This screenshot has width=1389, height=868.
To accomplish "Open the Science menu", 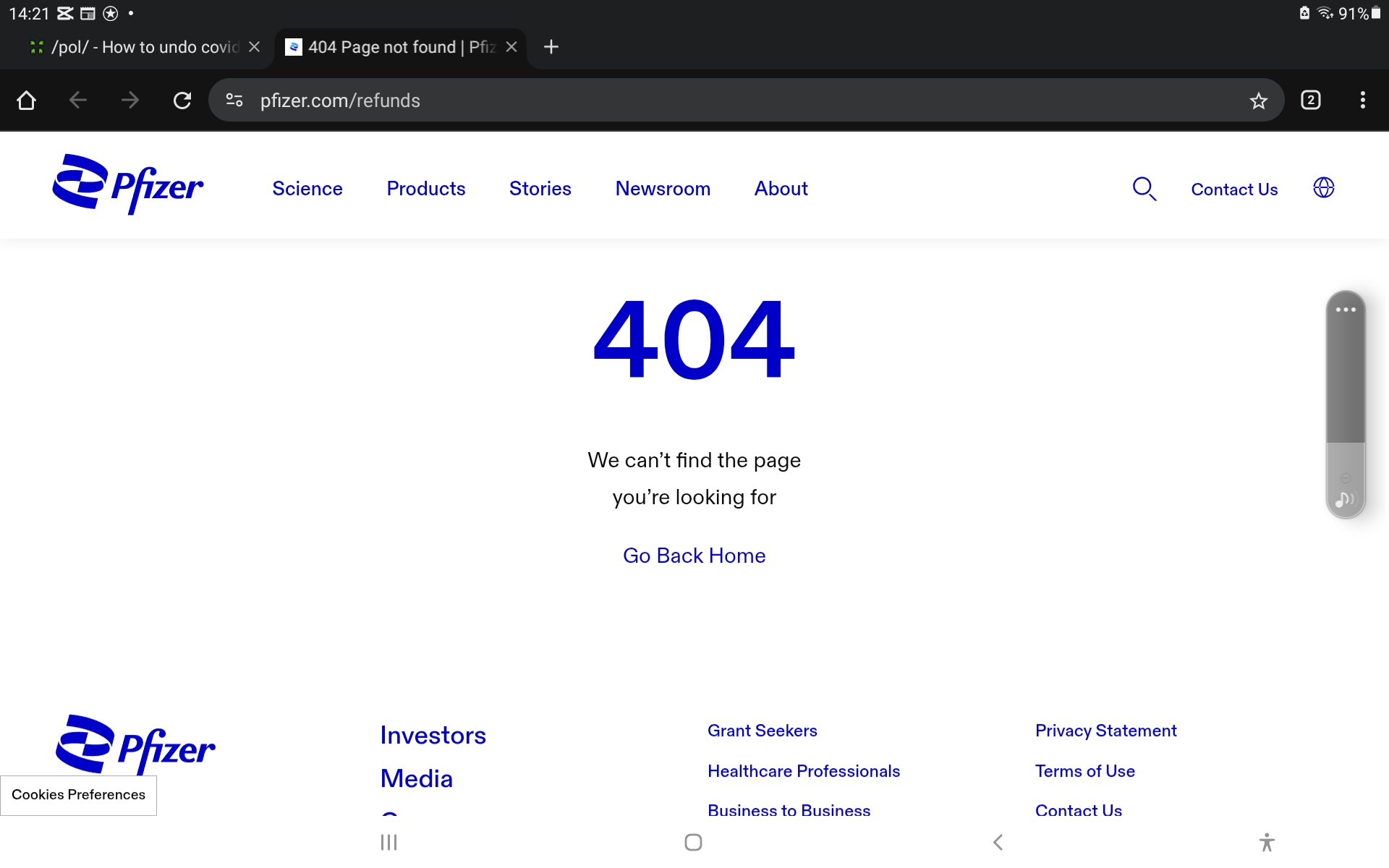I will coord(307,189).
